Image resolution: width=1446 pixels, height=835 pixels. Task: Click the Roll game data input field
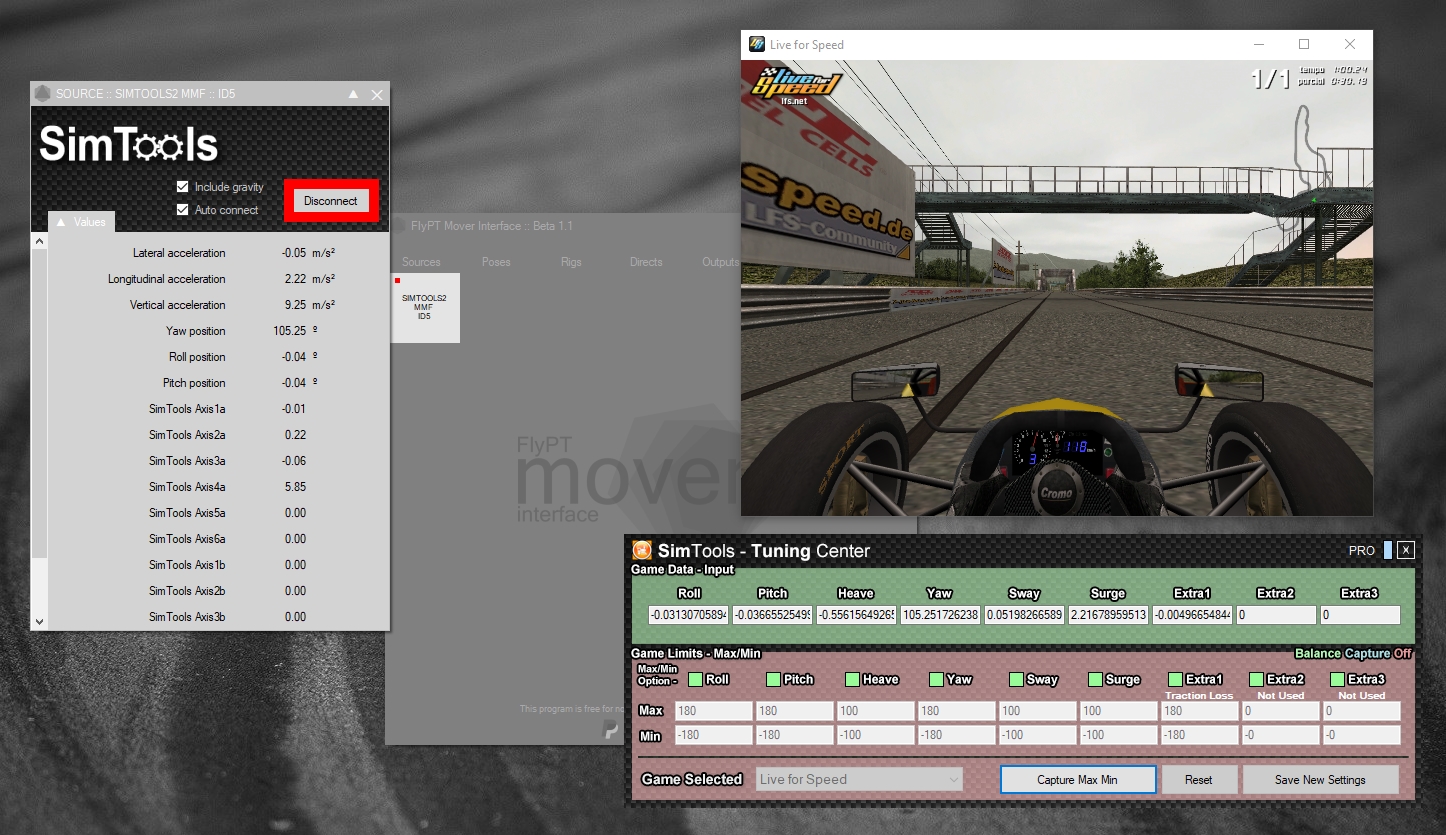689,615
